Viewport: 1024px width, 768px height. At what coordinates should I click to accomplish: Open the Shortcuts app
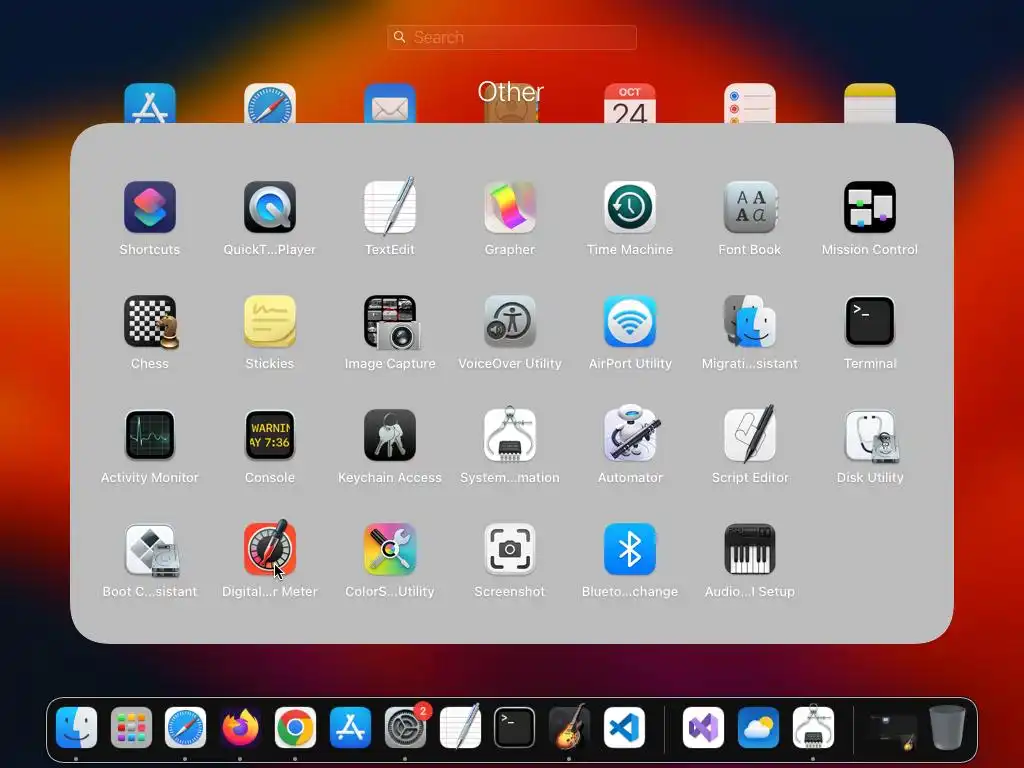[150, 208]
